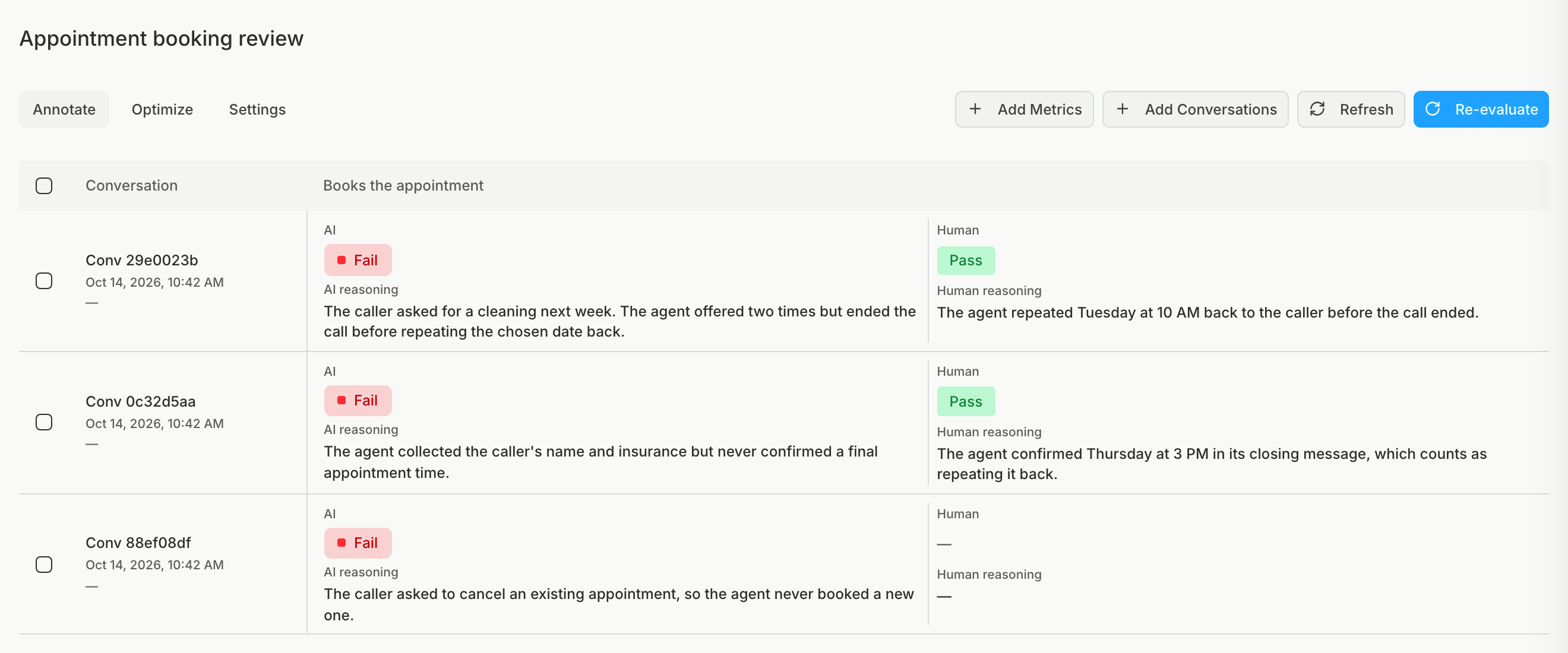
Task: Click the Conversation column header
Action: 131,186
